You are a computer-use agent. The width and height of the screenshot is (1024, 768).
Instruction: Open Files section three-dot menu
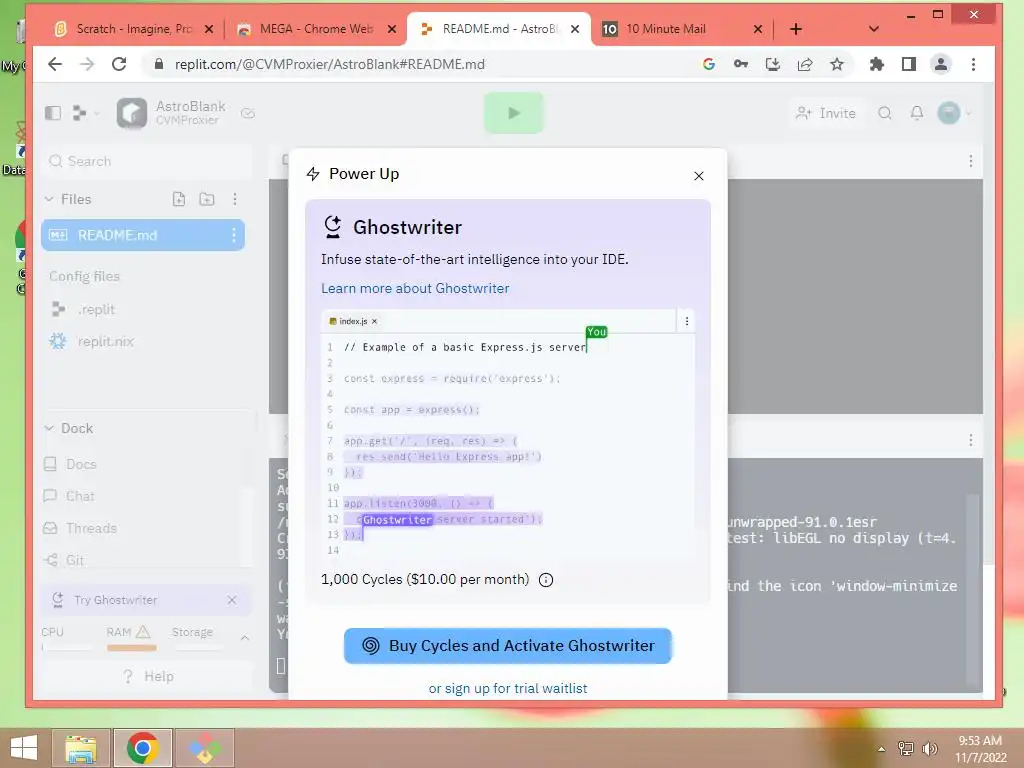click(x=234, y=199)
